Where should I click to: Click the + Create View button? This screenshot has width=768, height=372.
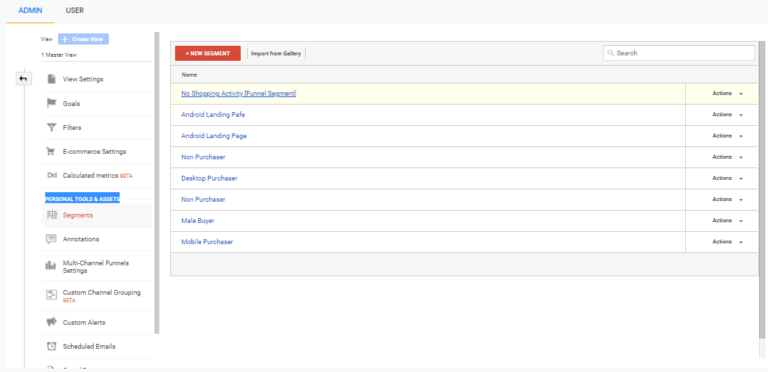(x=83, y=39)
